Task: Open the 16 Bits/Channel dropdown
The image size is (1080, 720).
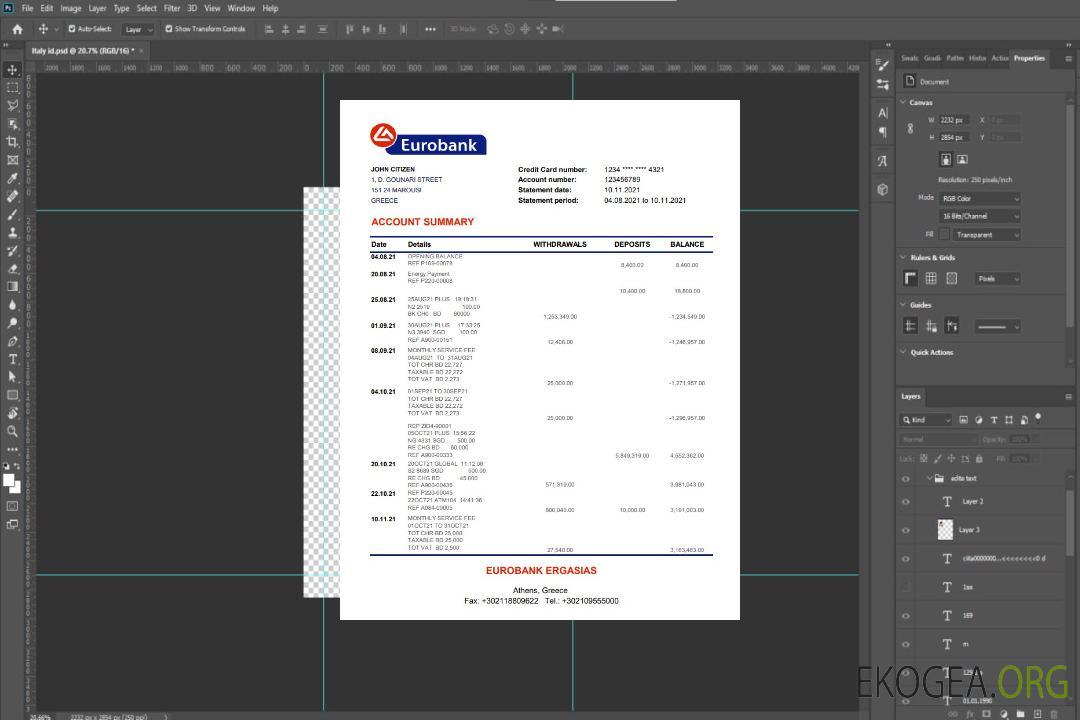Action: pyautogui.click(x=979, y=216)
